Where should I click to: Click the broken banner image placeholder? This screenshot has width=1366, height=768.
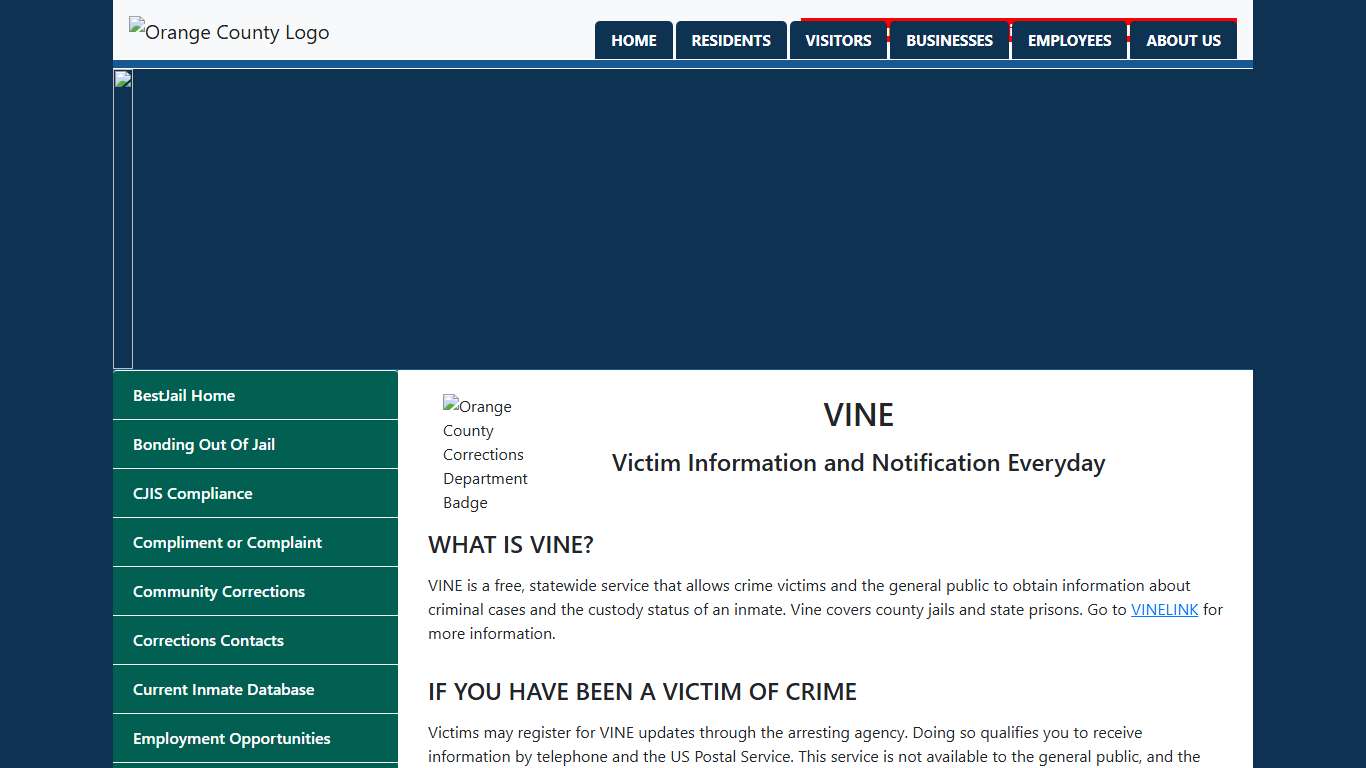(123, 78)
